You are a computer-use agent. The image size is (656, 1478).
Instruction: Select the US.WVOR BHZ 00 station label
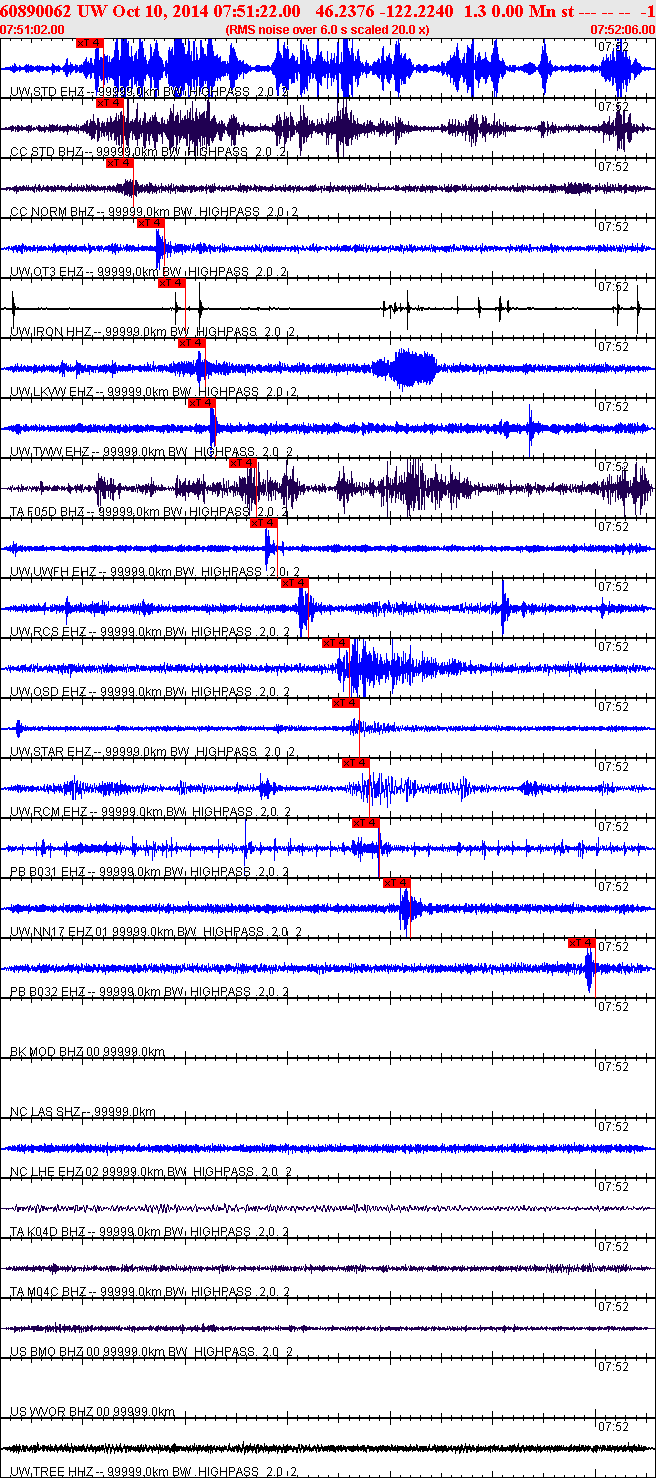pyautogui.click(x=59, y=1412)
